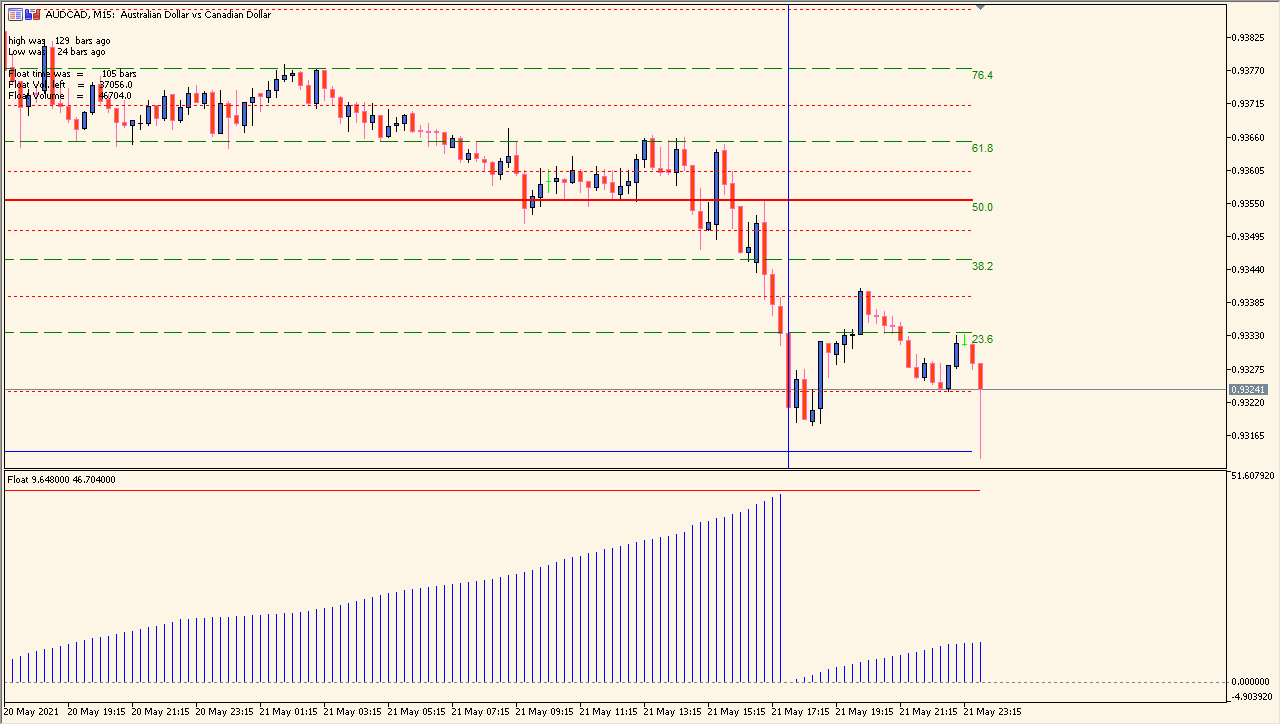Click the 'Low was 24 bars ago' text
The width and height of the screenshot is (1281, 725).
(x=56, y=52)
